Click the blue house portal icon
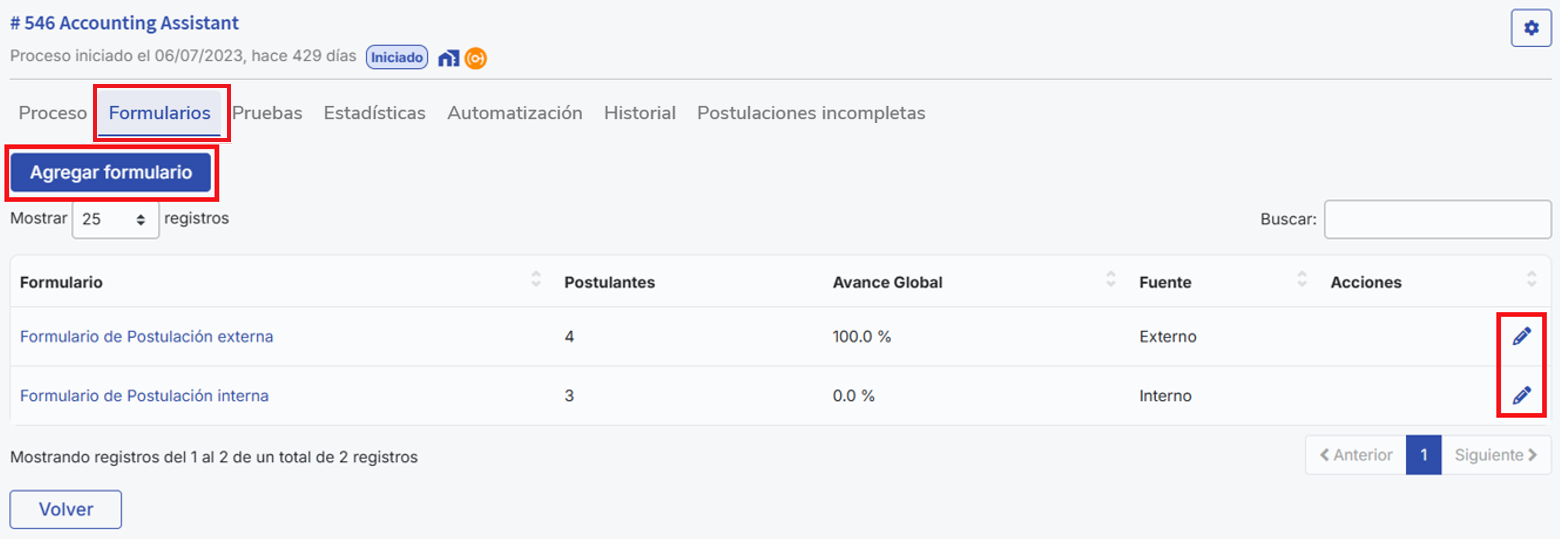1560x539 pixels. click(x=449, y=58)
